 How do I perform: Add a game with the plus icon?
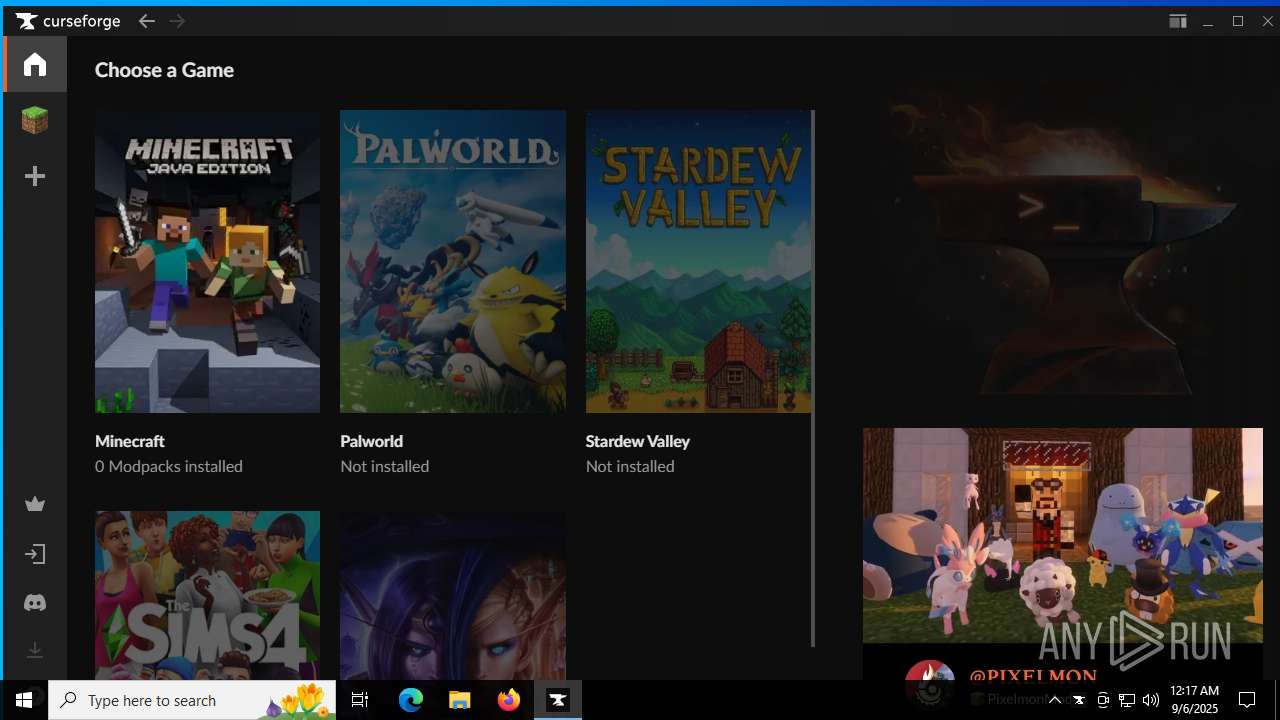click(35, 176)
